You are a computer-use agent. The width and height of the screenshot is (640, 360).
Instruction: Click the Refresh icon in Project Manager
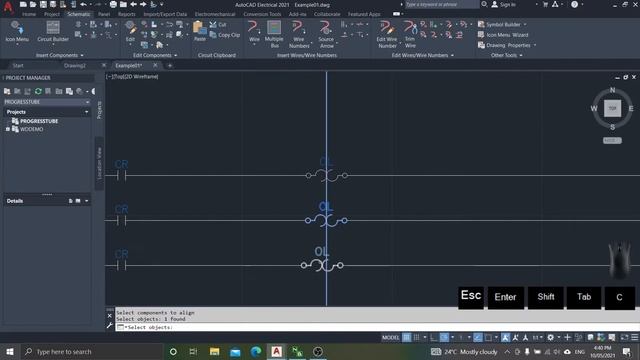[x=38, y=91]
